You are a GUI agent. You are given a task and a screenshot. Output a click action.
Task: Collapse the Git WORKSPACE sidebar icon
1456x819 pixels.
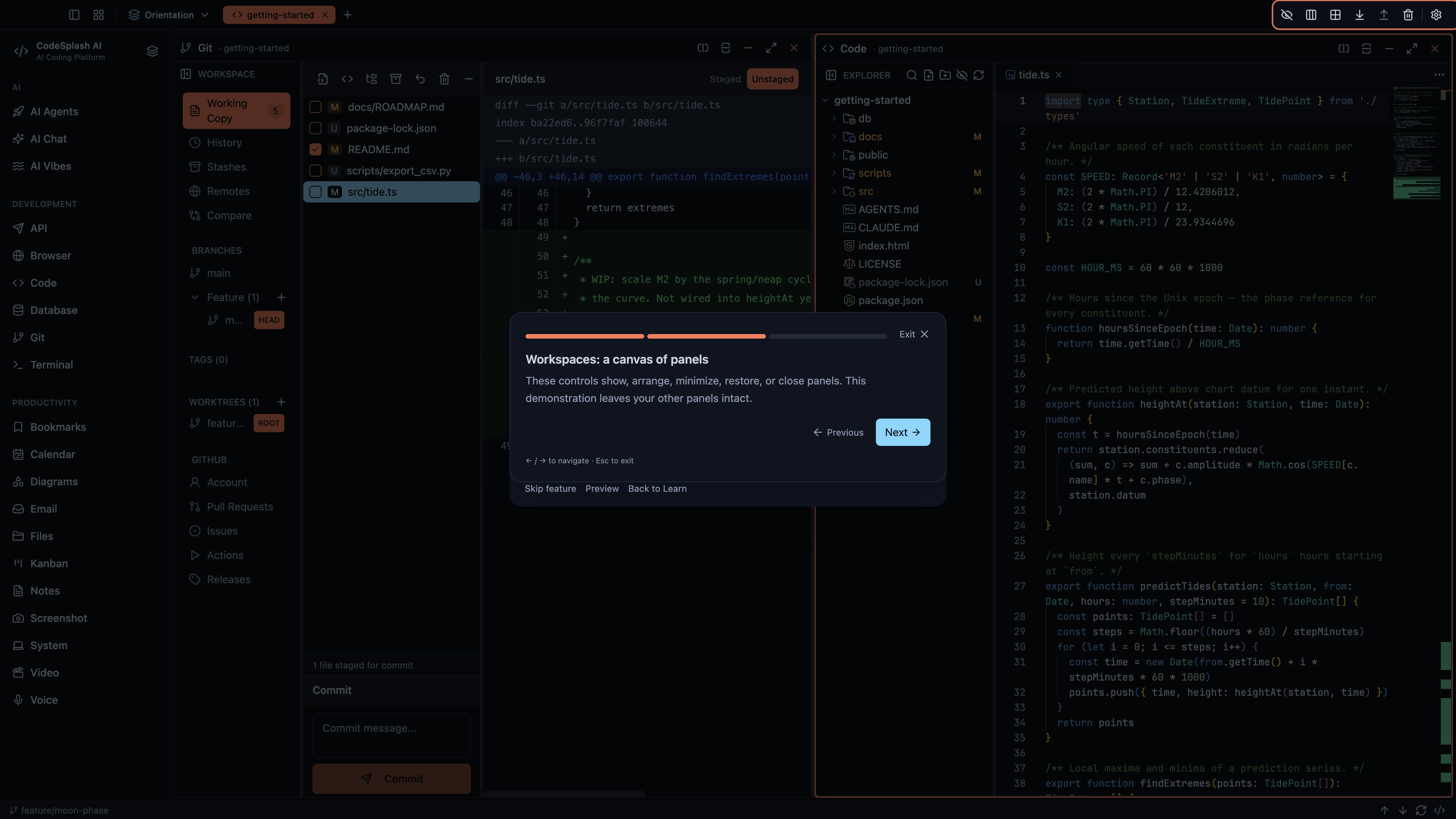coord(186,74)
